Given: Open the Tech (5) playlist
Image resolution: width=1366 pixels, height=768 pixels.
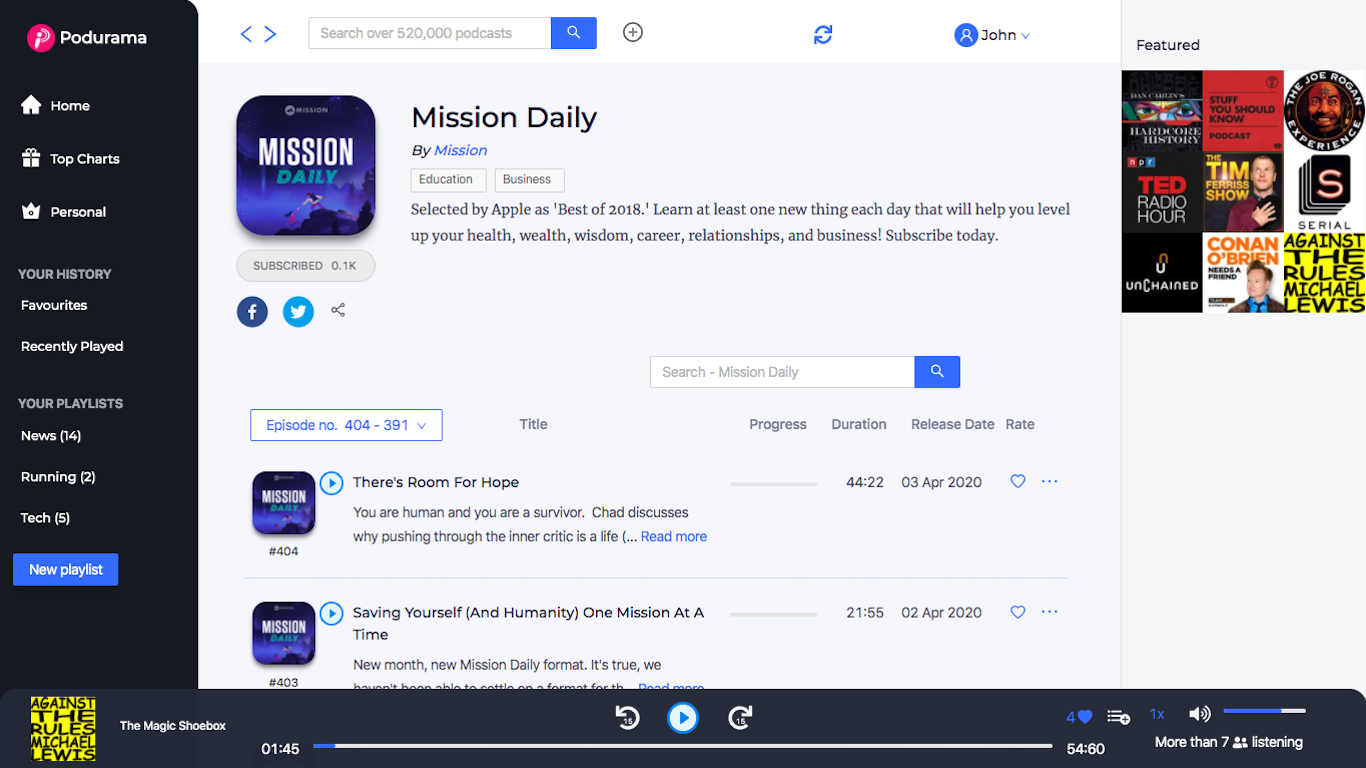Looking at the screenshot, I should click(x=45, y=517).
